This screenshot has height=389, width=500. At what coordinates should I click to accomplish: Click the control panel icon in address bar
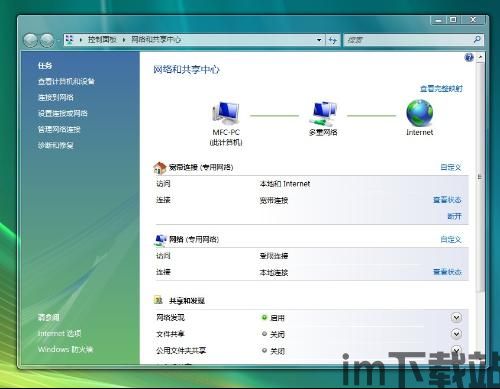(69, 40)
